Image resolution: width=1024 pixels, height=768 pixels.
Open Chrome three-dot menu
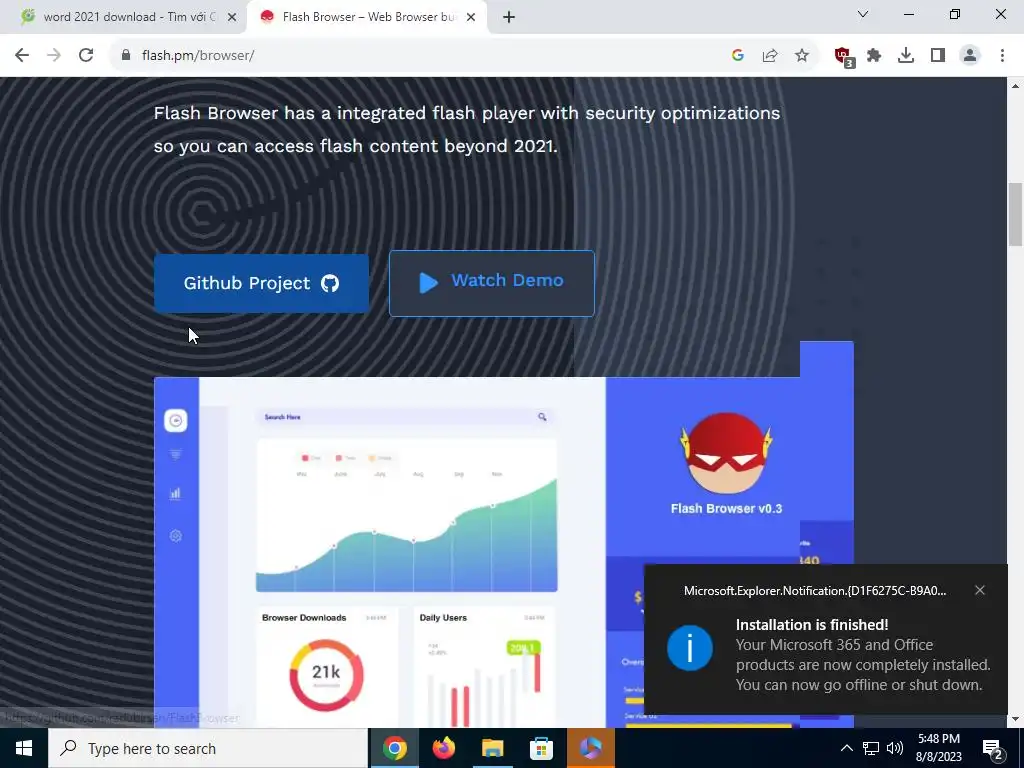click(x=1002, y=56)
